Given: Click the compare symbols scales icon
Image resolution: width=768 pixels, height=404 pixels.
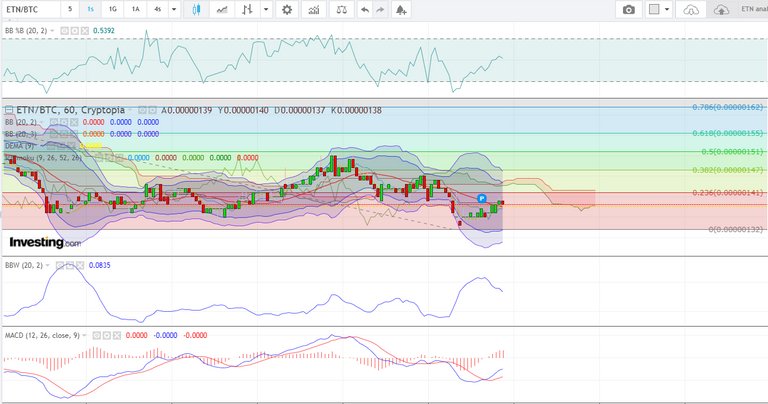Looking at the screenshot, I should 341,9.
